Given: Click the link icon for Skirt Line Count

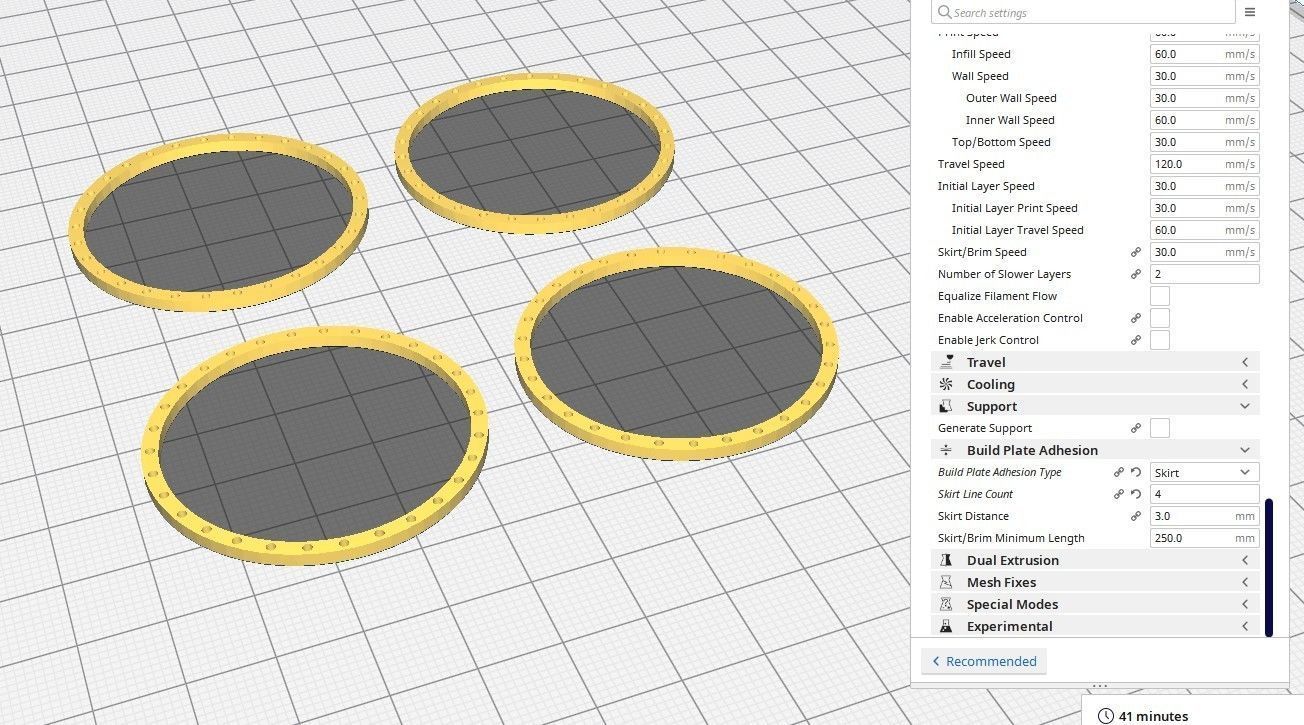Looking at the screenshot, I should (x=1119, y=494).
